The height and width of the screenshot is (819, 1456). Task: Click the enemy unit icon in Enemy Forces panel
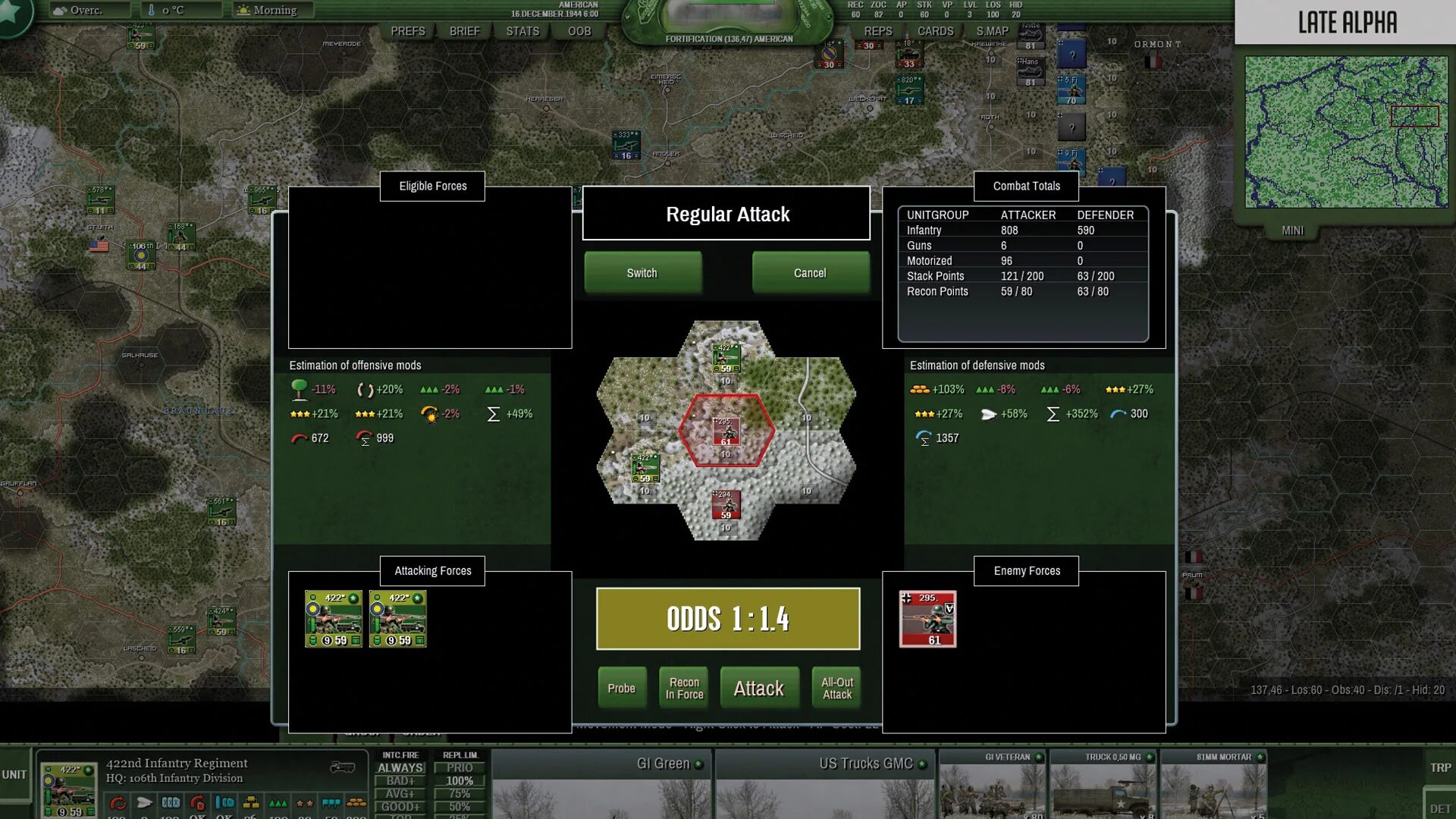(928, 618)
